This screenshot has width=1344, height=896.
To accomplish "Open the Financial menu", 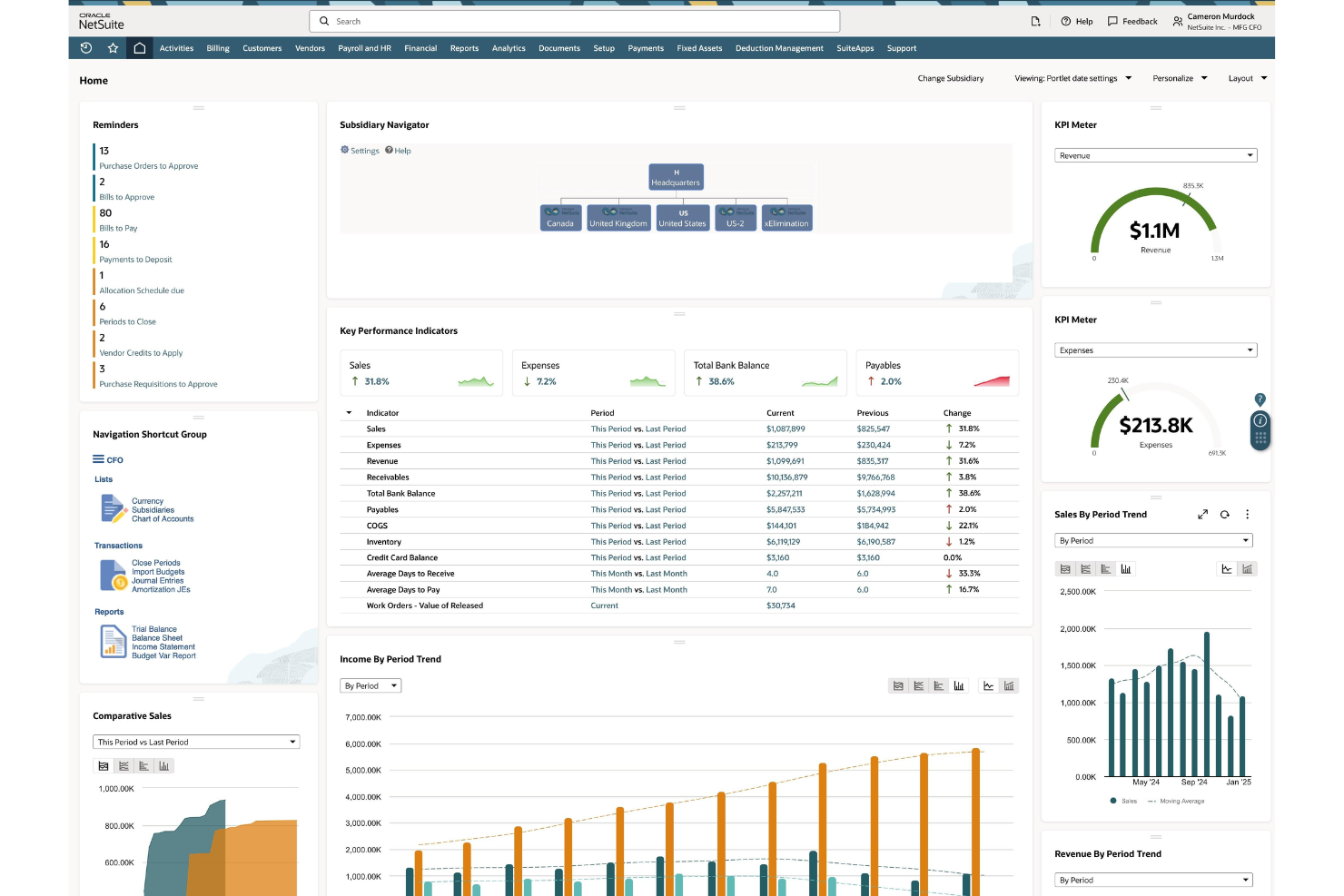I will tap(420, 48).
